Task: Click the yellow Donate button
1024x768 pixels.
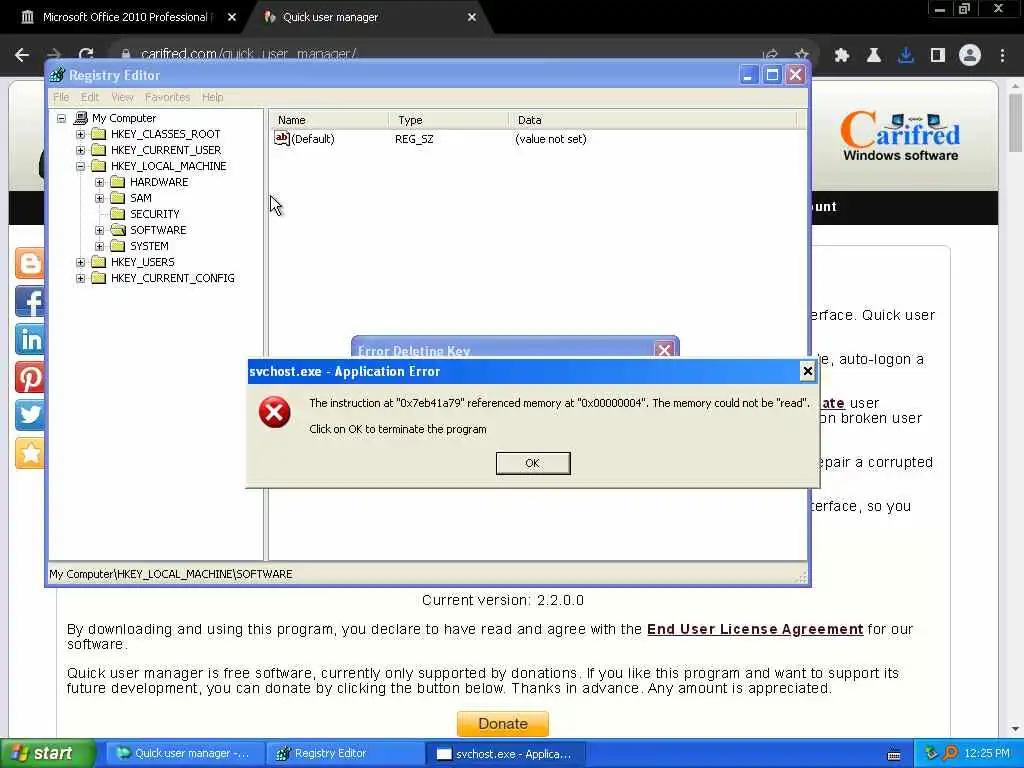Action: (503, 724)
